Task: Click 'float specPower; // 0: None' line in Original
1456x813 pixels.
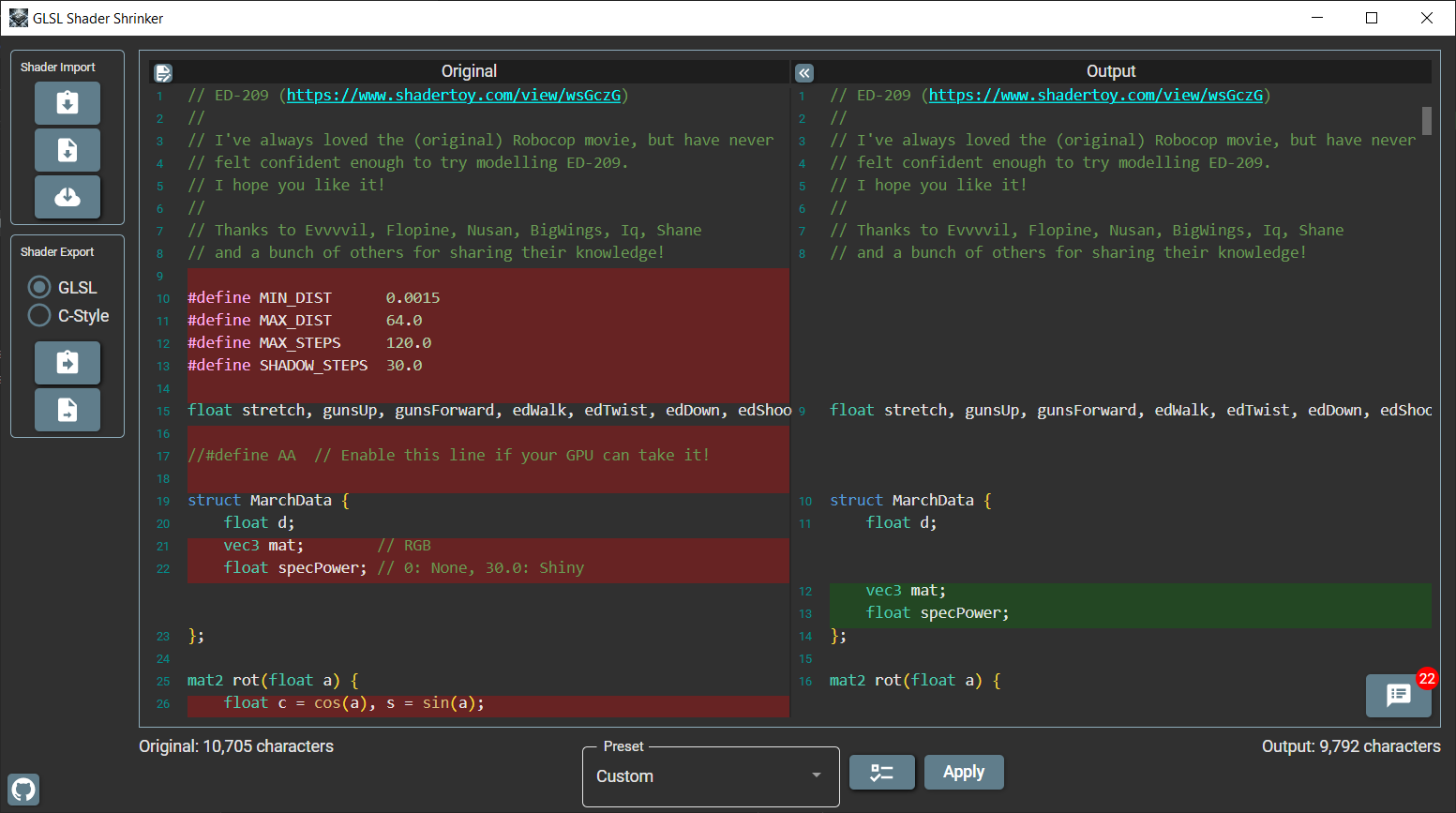Action: pyautogui.click(x=404, y=567)
